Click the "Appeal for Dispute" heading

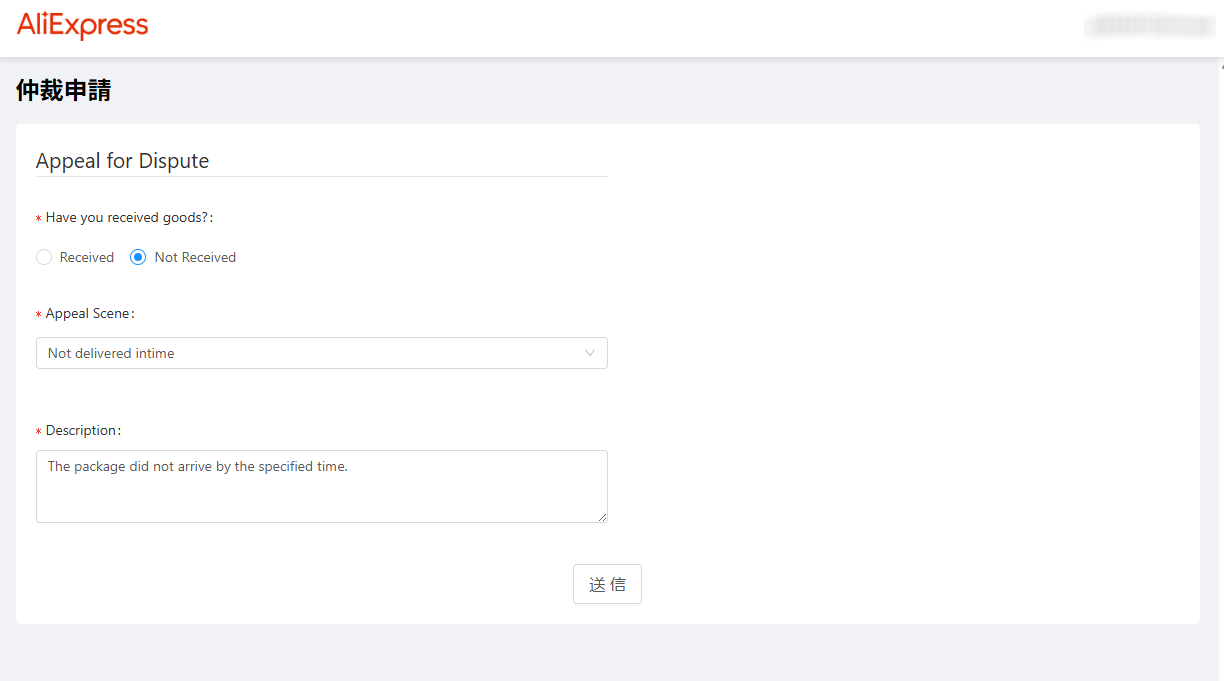(x=122, y=161)
